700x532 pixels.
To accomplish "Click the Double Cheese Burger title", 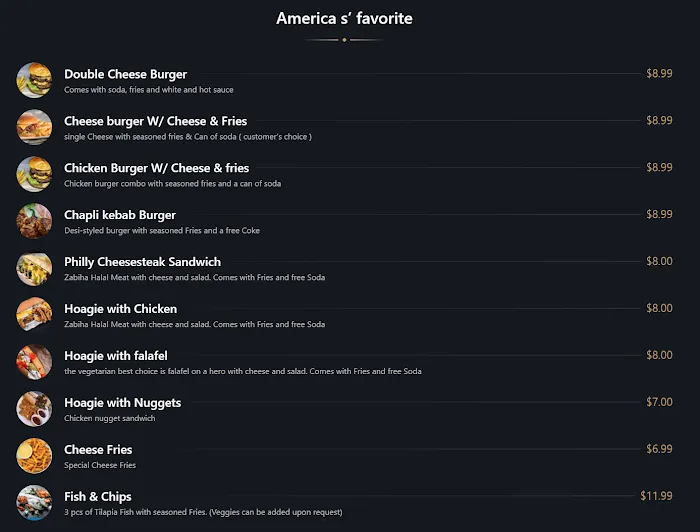I will point(125,74).
